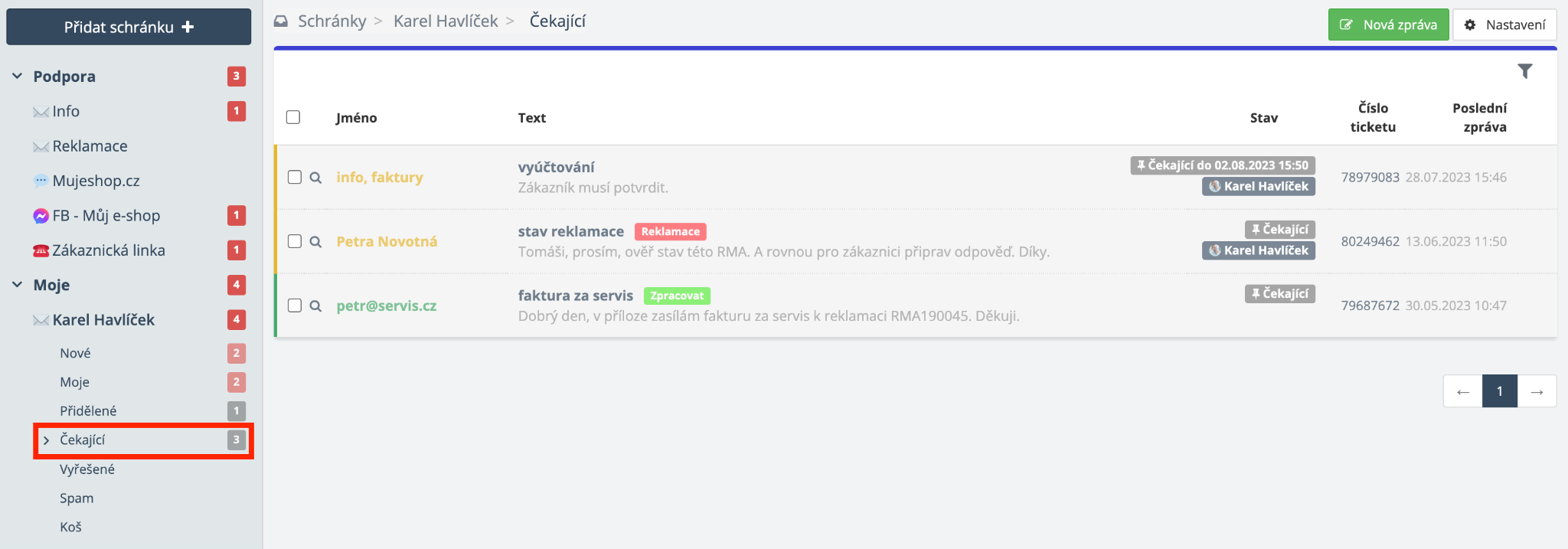Click the red Reklamace tag label

[670, 231]
